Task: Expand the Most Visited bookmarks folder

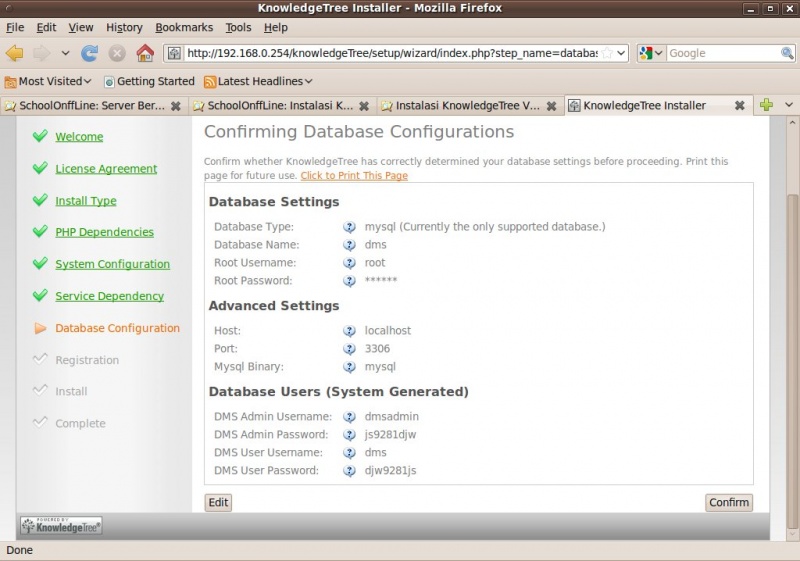Action: pyautogui.click(x=48, y=81)
